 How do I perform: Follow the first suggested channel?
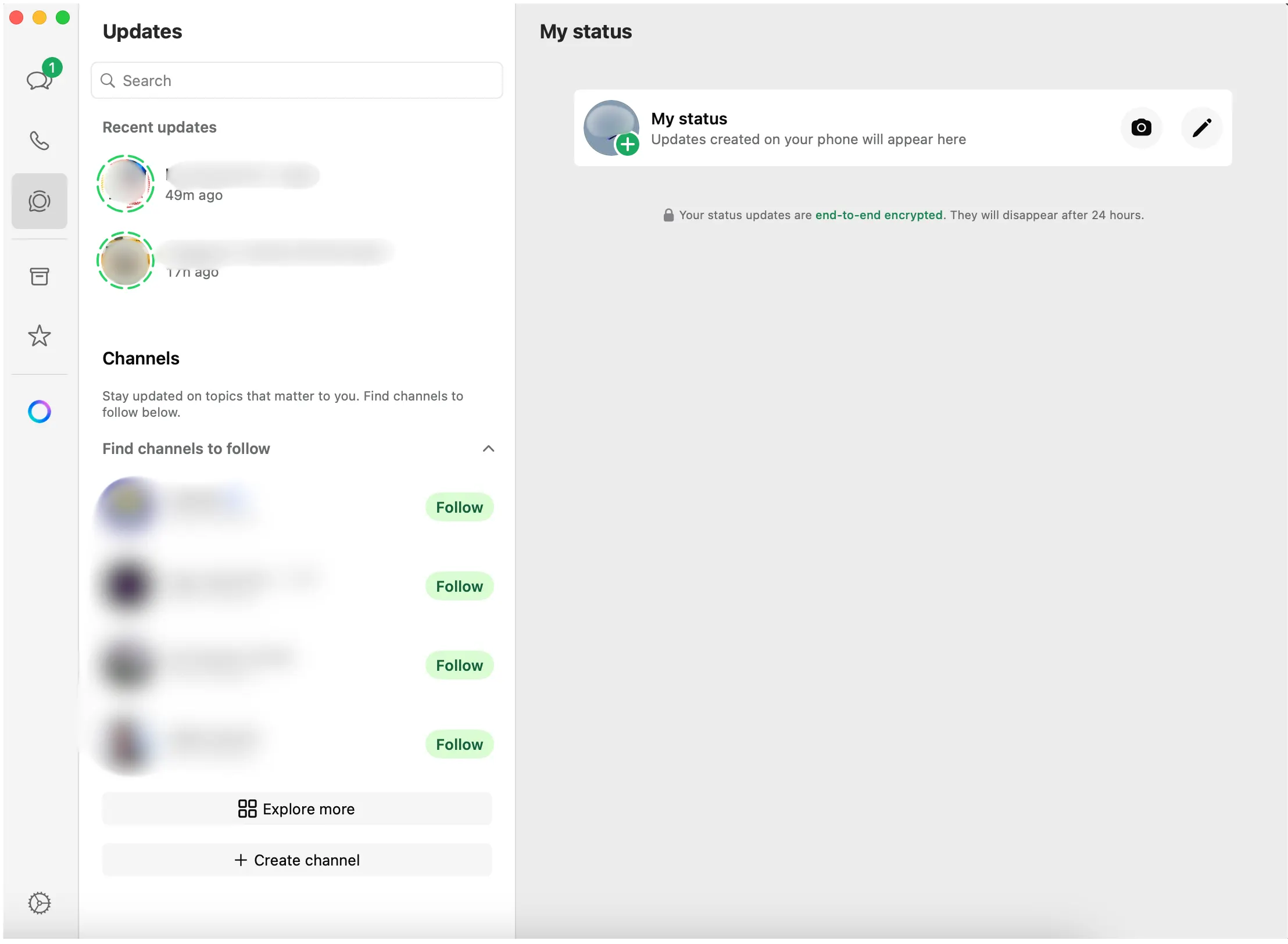pos(459,507)
